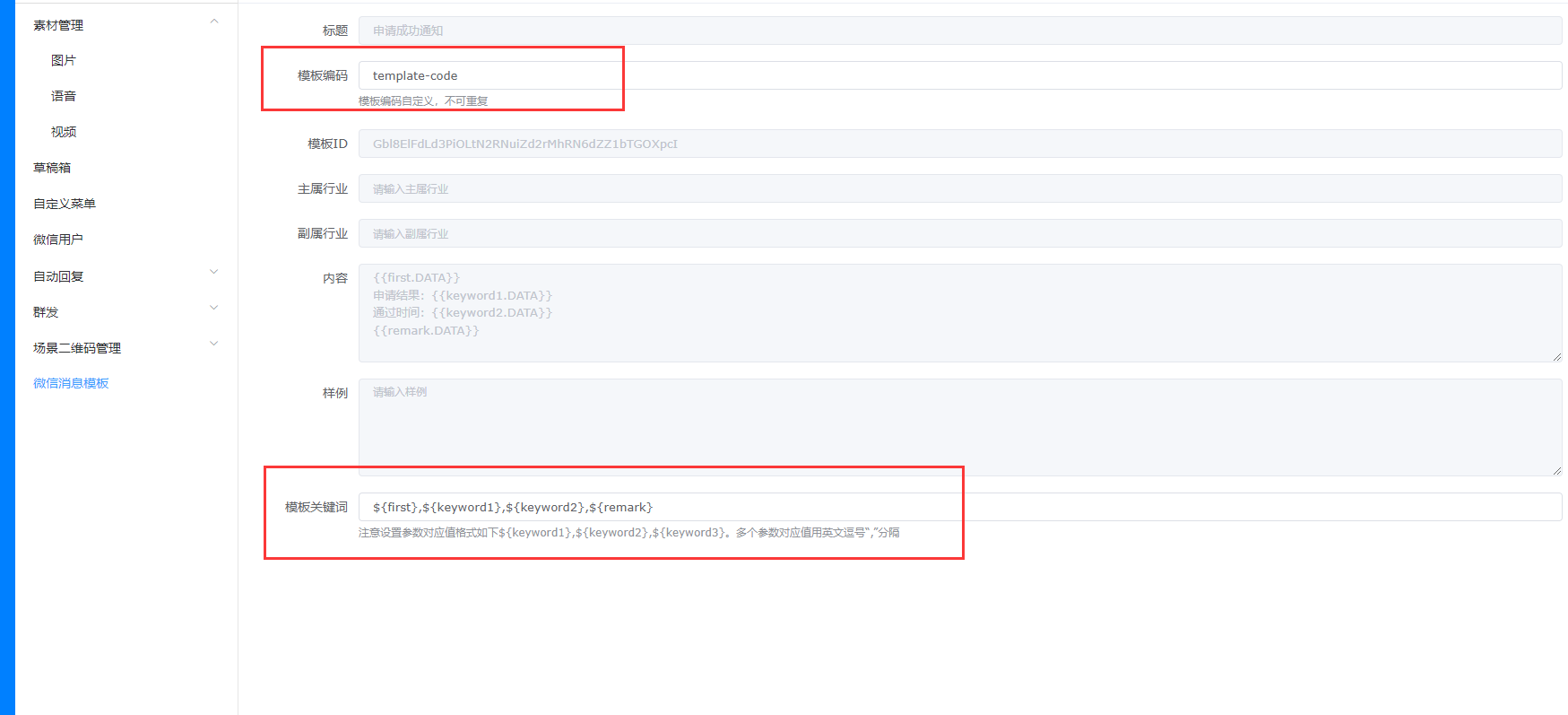Viewport: 1568px width, 715px height.
Task: Click the 模板ID field
Action: (959, 144)
